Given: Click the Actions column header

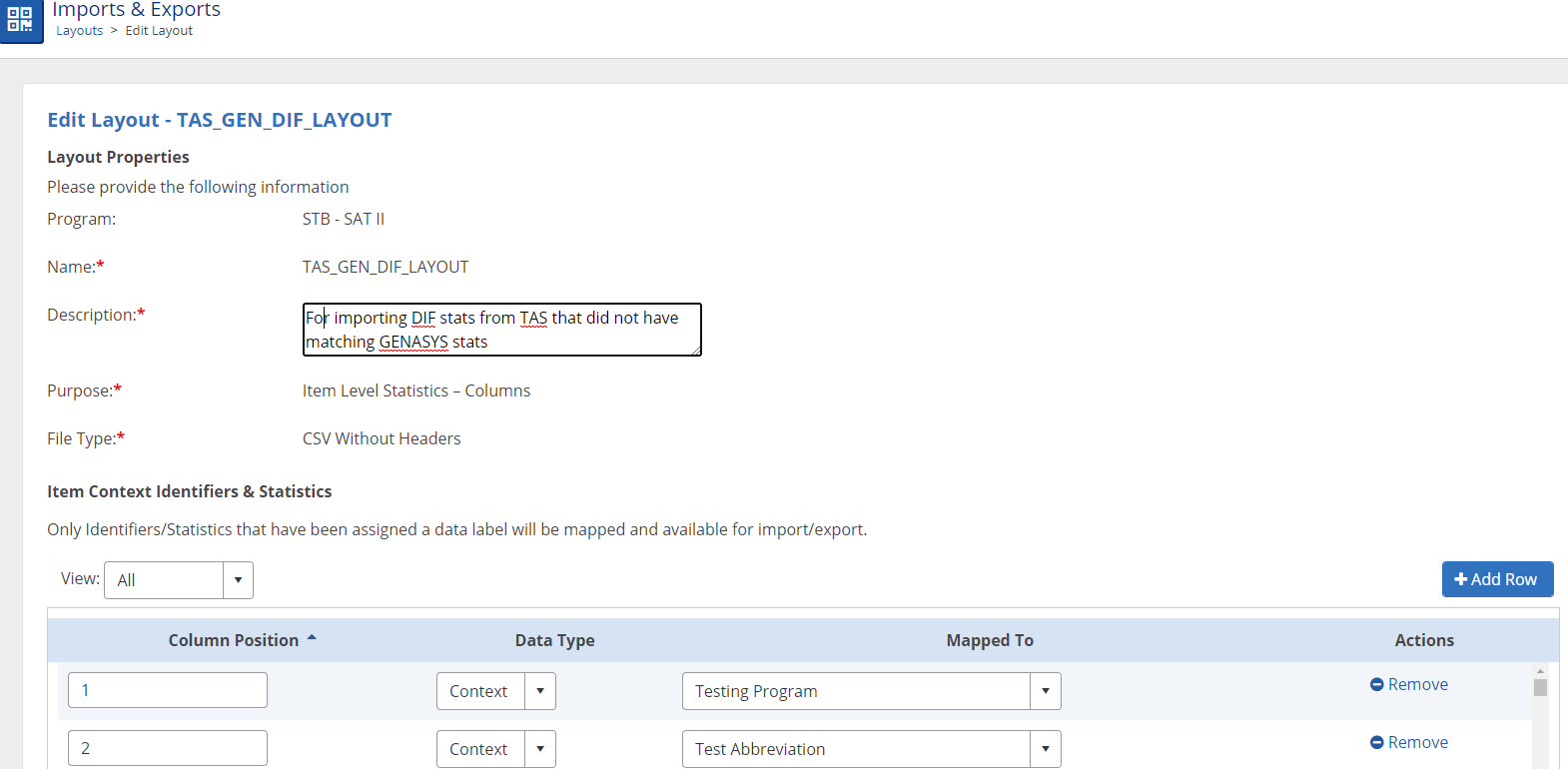Looking at the screenshot, I should pos(1424,640).
